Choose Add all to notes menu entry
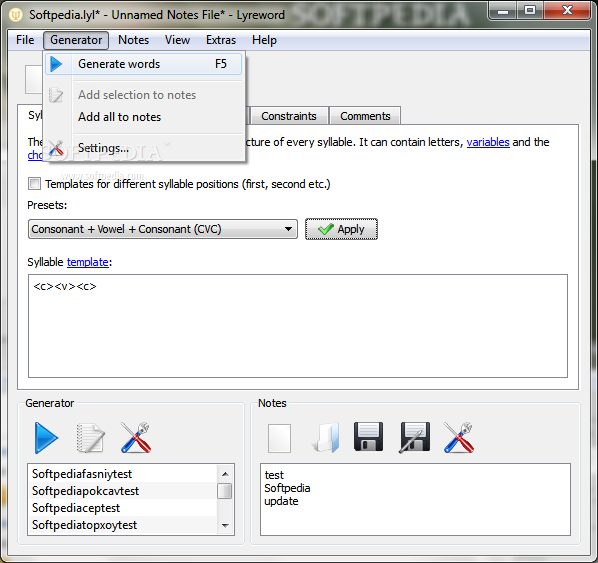This screenshot has height=563, width=598. click(143, 117)
